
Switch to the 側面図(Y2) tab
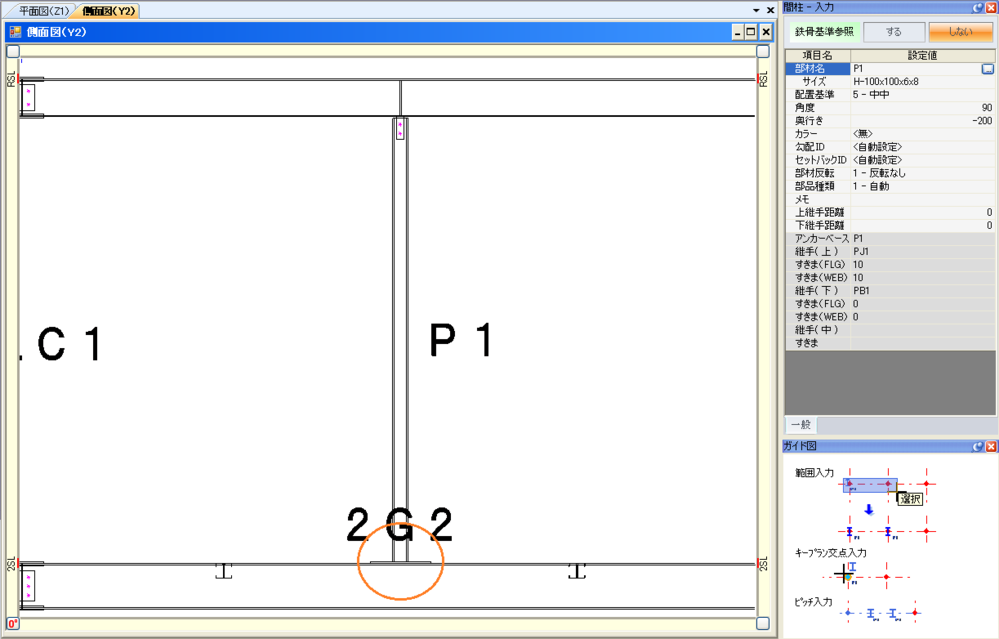[x=109, y=11]
